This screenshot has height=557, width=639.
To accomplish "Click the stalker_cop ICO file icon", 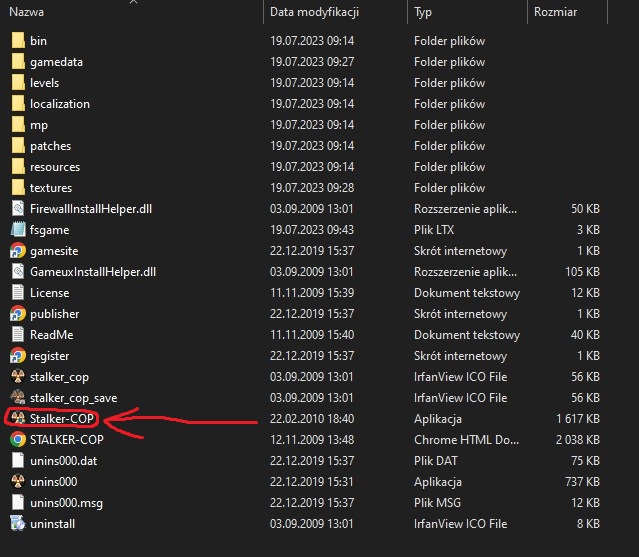I will point(18,376).
